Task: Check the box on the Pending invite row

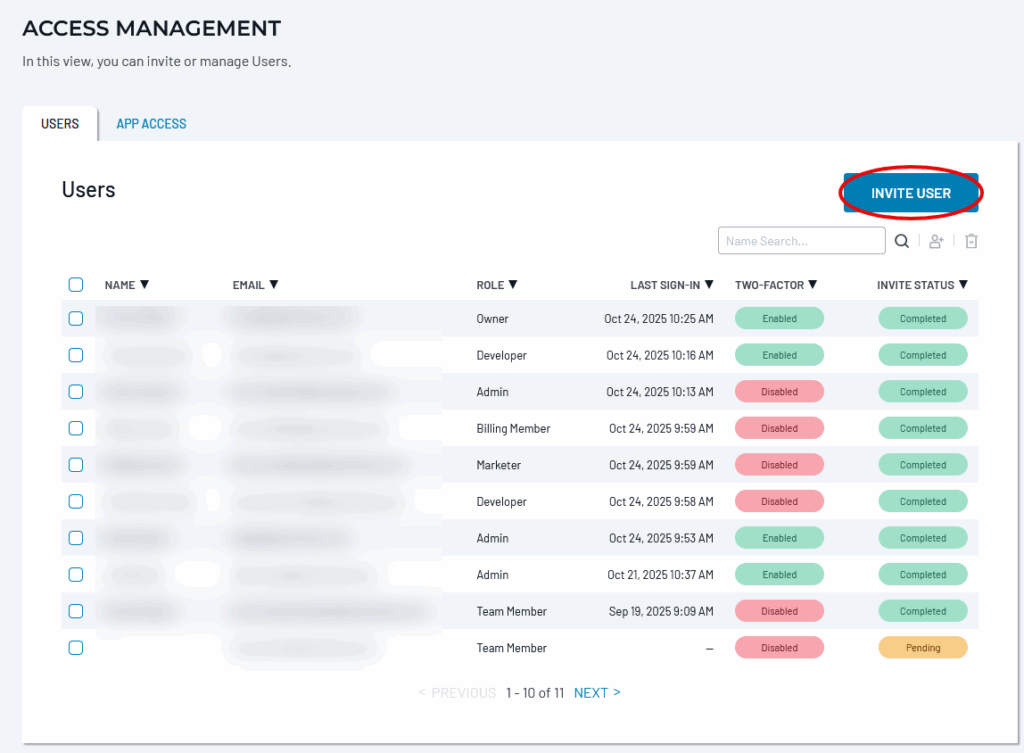Action: 76,648
